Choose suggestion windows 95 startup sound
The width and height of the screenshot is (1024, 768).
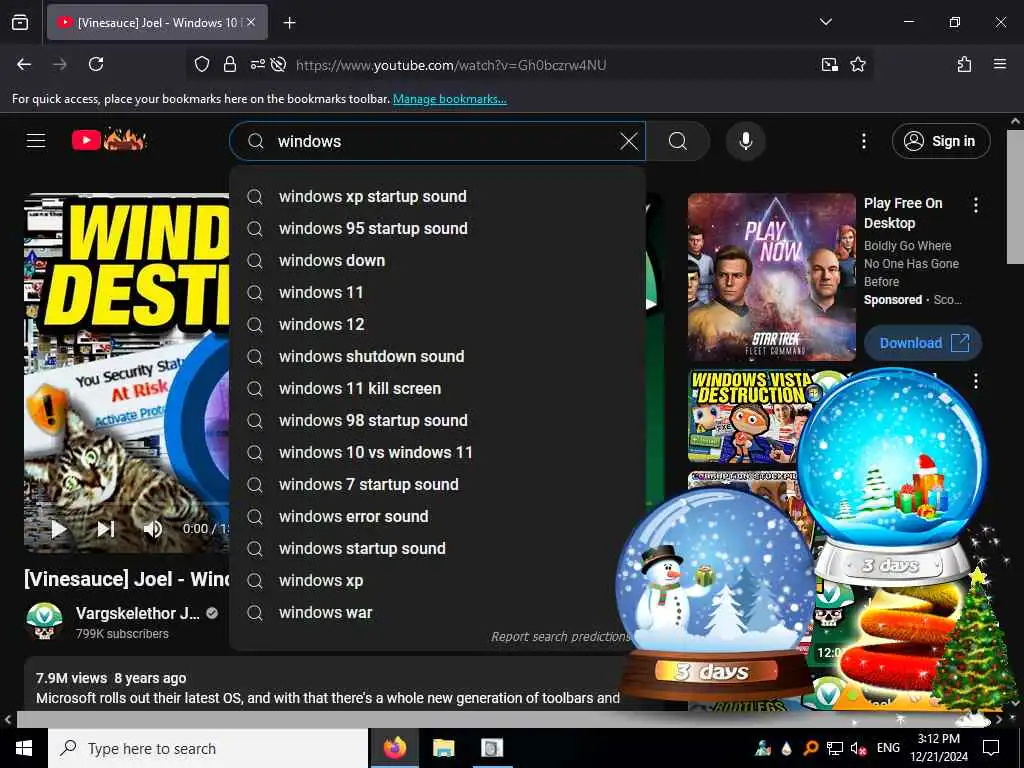tap(438, 229)
